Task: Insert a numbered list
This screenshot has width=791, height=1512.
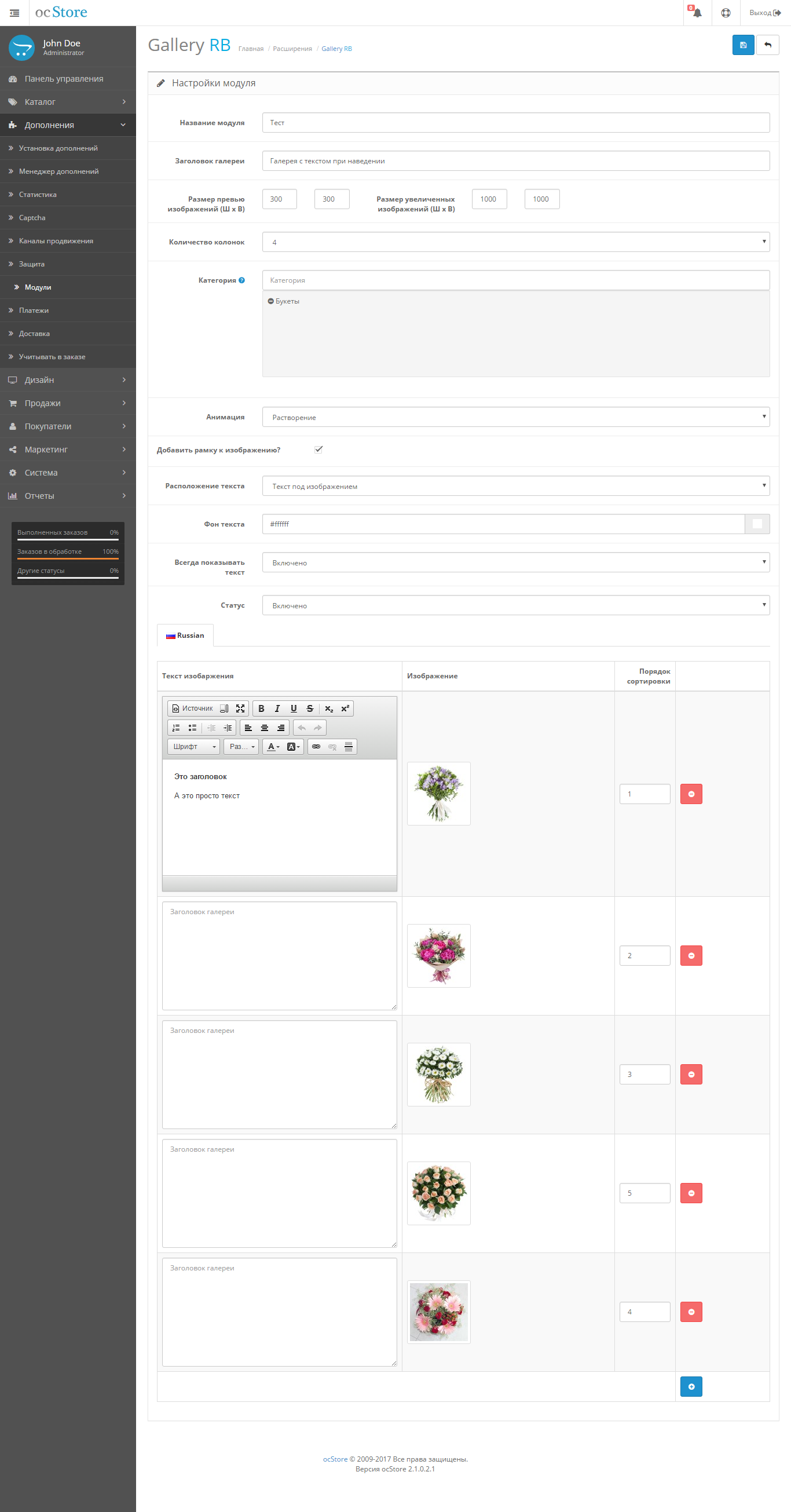Action: coord(176,728)
